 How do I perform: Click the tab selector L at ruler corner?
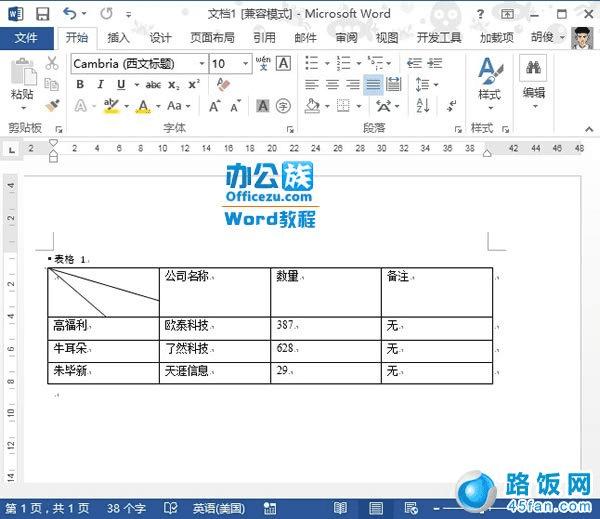click(x=12, y=150)
